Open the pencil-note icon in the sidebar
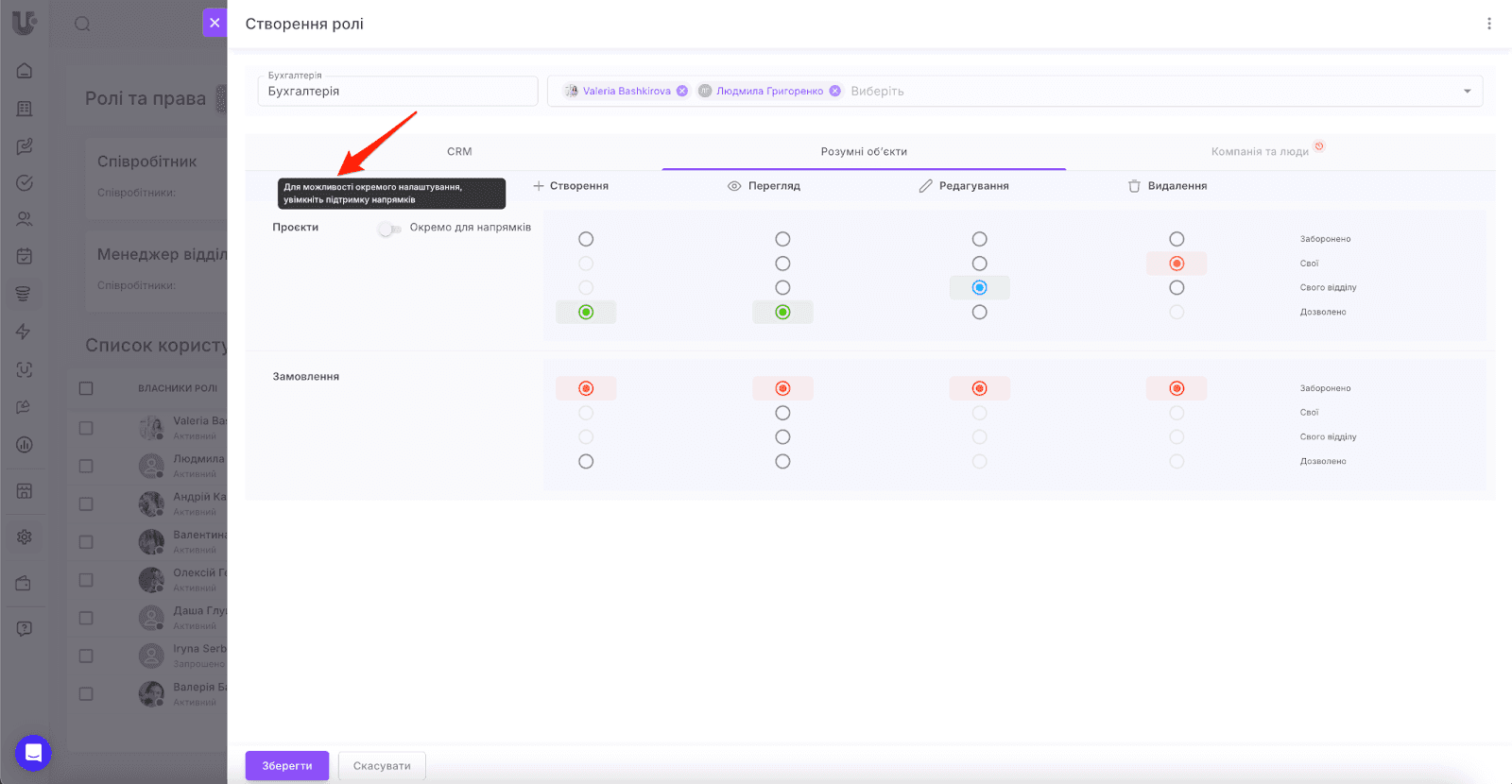The height and width of the screenshot is (784, 1512). click(25, 146)
